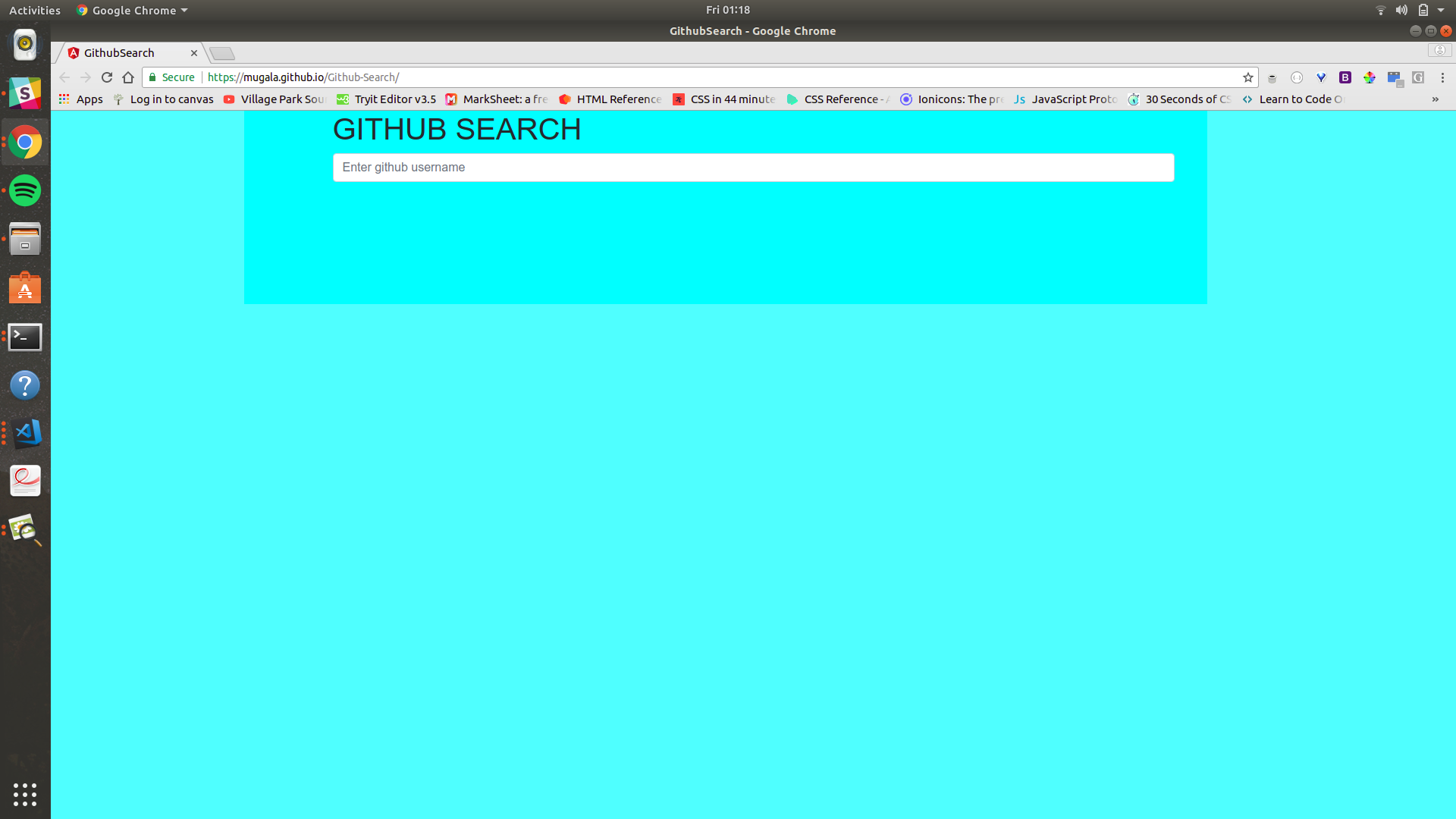Open the CSS in 44 minutes bookmark

tap(724, 99)
